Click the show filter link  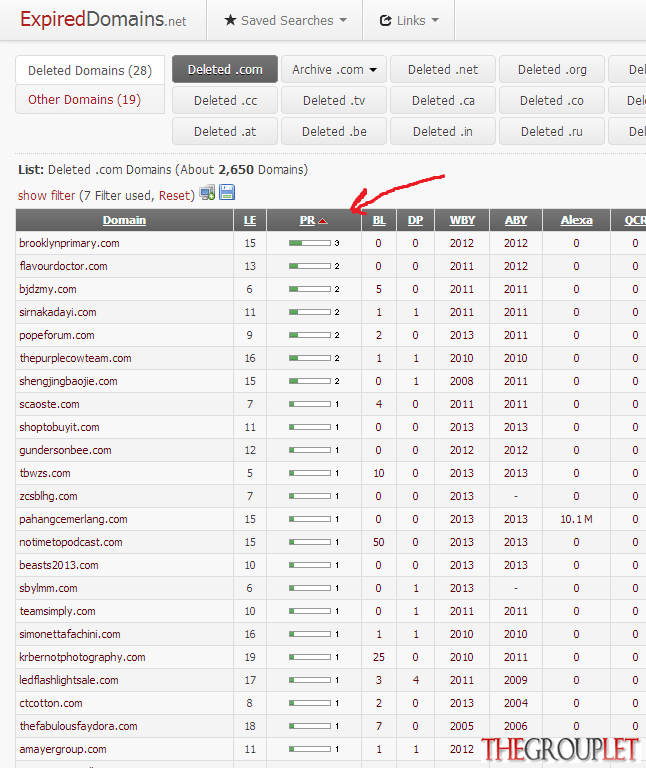point(47,195)
